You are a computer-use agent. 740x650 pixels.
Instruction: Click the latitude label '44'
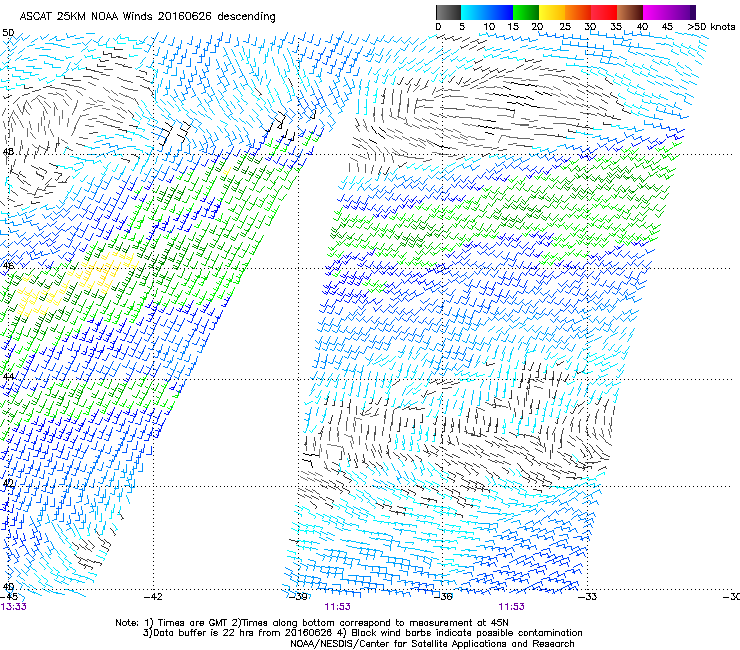(x=8, y=376)
